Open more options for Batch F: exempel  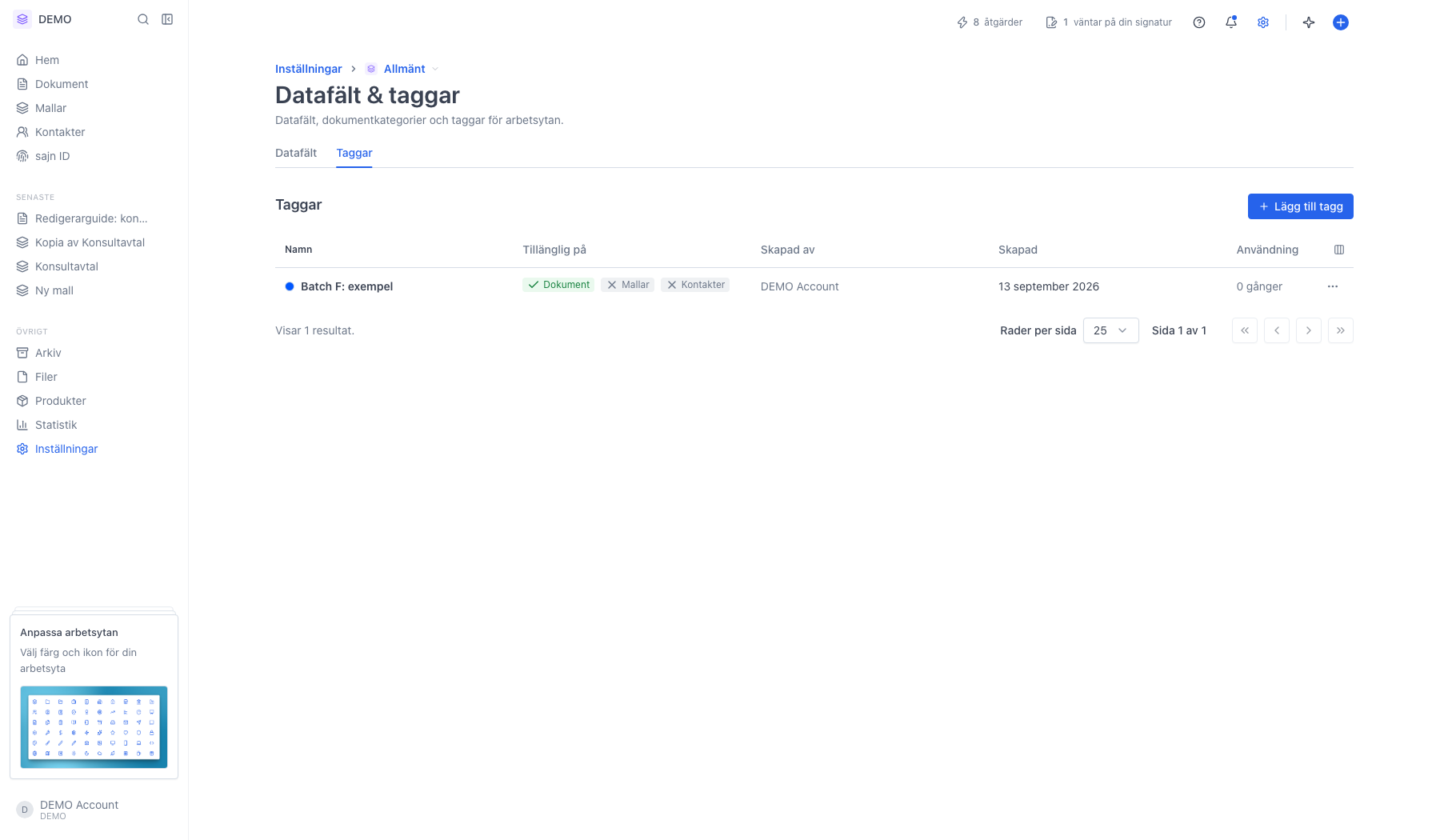pos(1333,286)
